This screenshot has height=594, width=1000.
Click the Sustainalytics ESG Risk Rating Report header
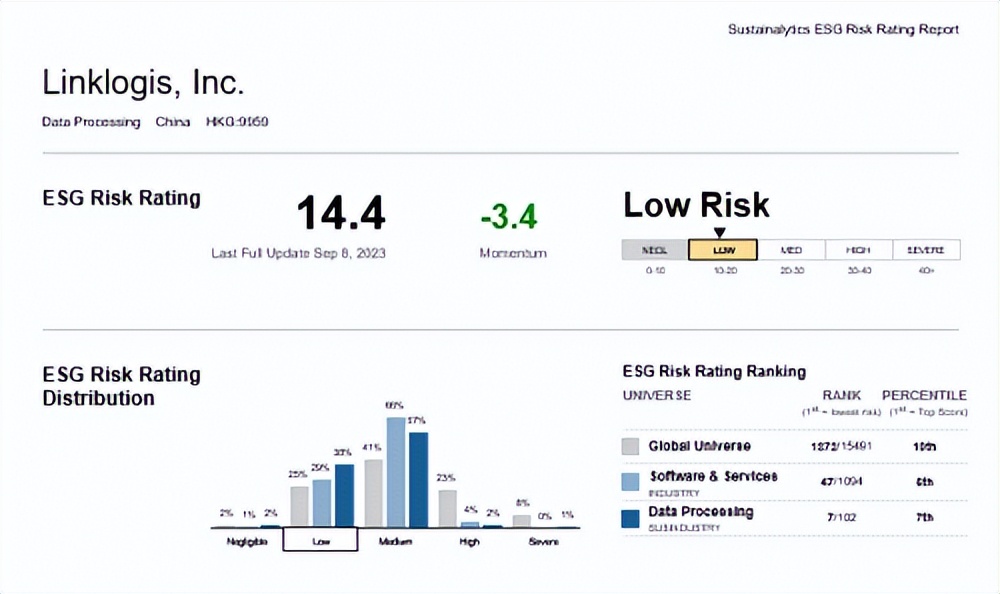click(843, 29)
